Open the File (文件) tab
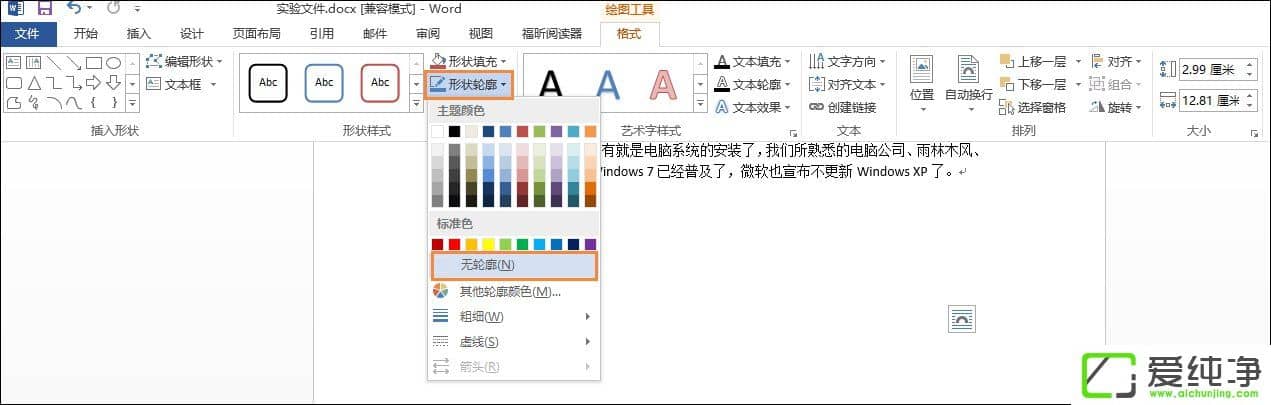 (29, 33)
